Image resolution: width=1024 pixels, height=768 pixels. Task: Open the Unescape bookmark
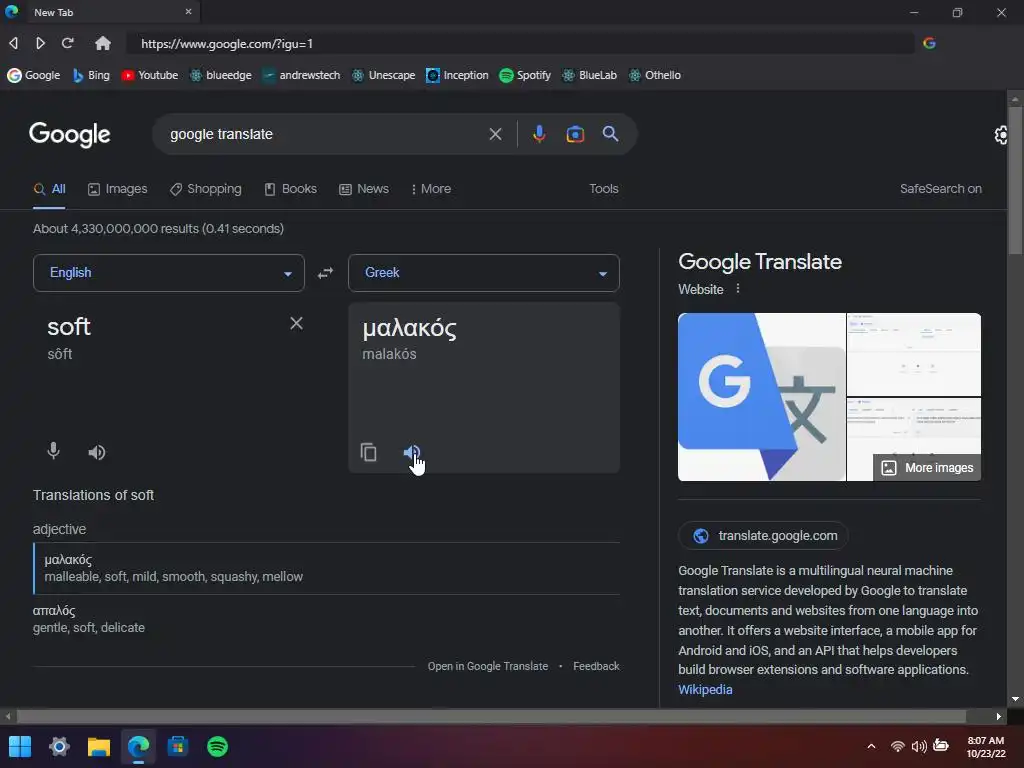(x=383, y=75)
